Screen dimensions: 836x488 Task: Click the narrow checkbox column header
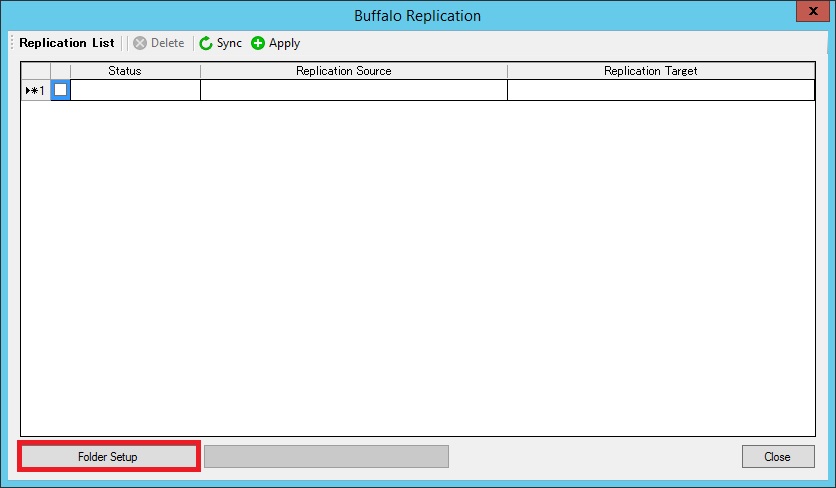click(60, 71)
